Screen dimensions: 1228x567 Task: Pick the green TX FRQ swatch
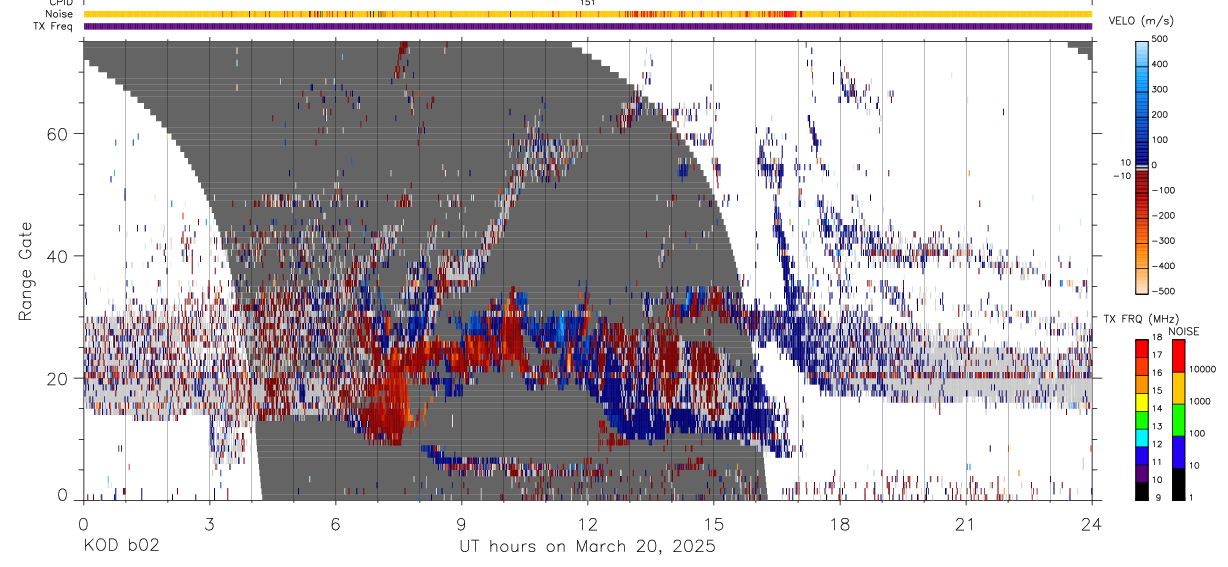point(1141,419)
